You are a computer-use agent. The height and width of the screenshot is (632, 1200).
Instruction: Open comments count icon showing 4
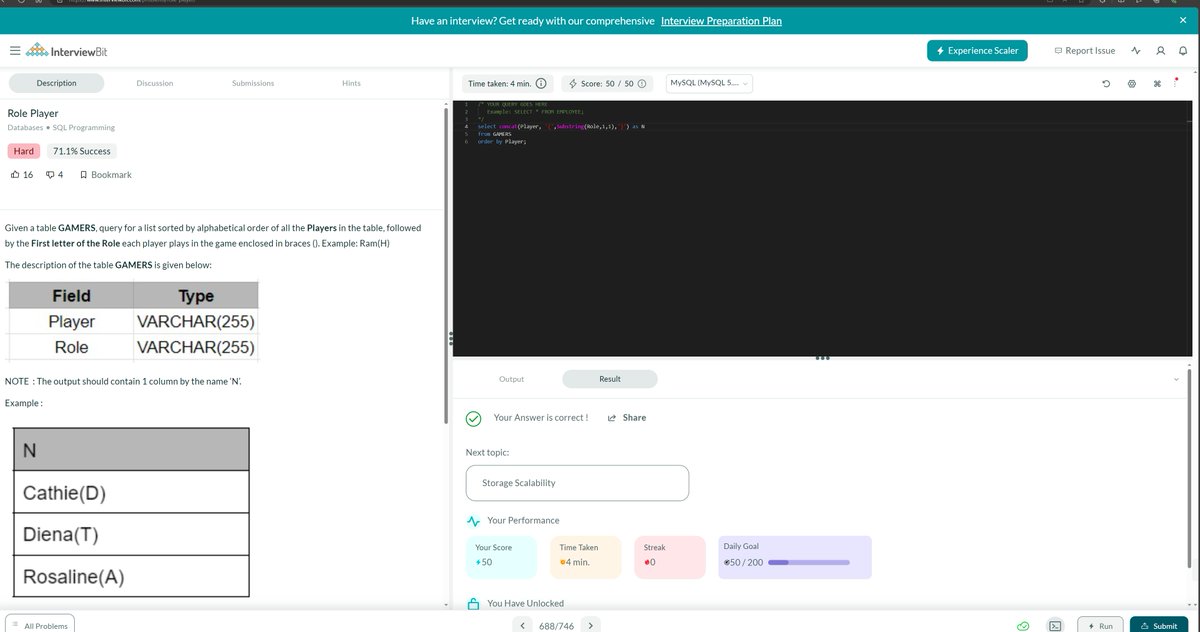[x=50, y=175]
